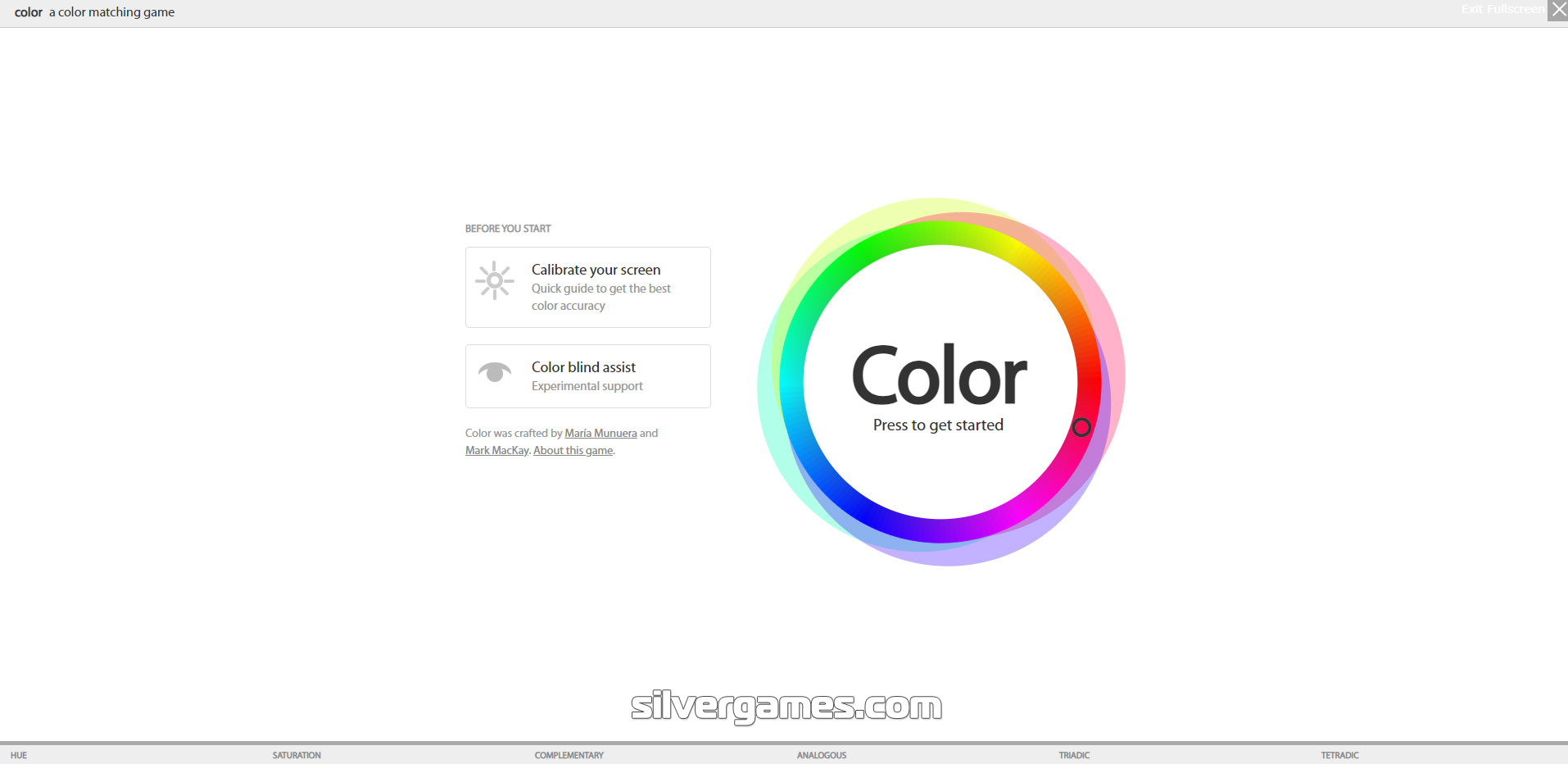Open the Calibrate your screen guide
The width and height of the screenshot is (1568, 764).
click(x=587, y=287)
